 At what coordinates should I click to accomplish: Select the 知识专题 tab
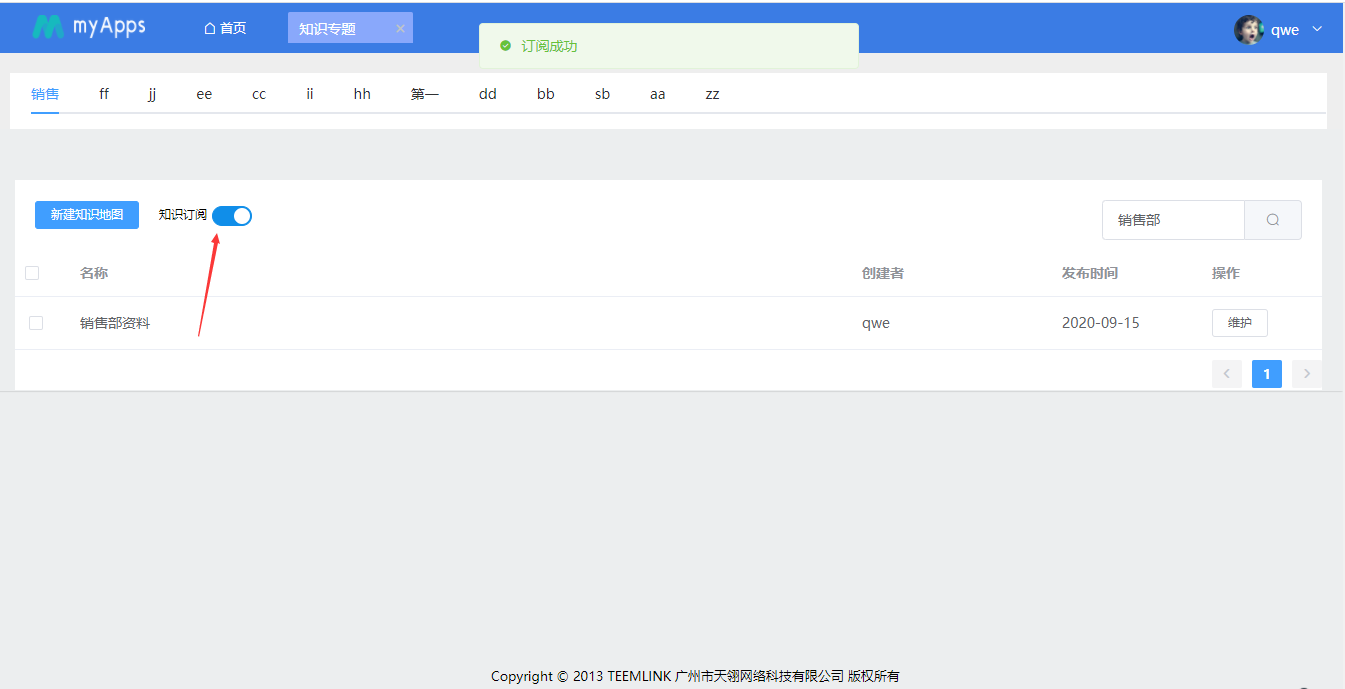pyautogui.click(x=328, y=29)
